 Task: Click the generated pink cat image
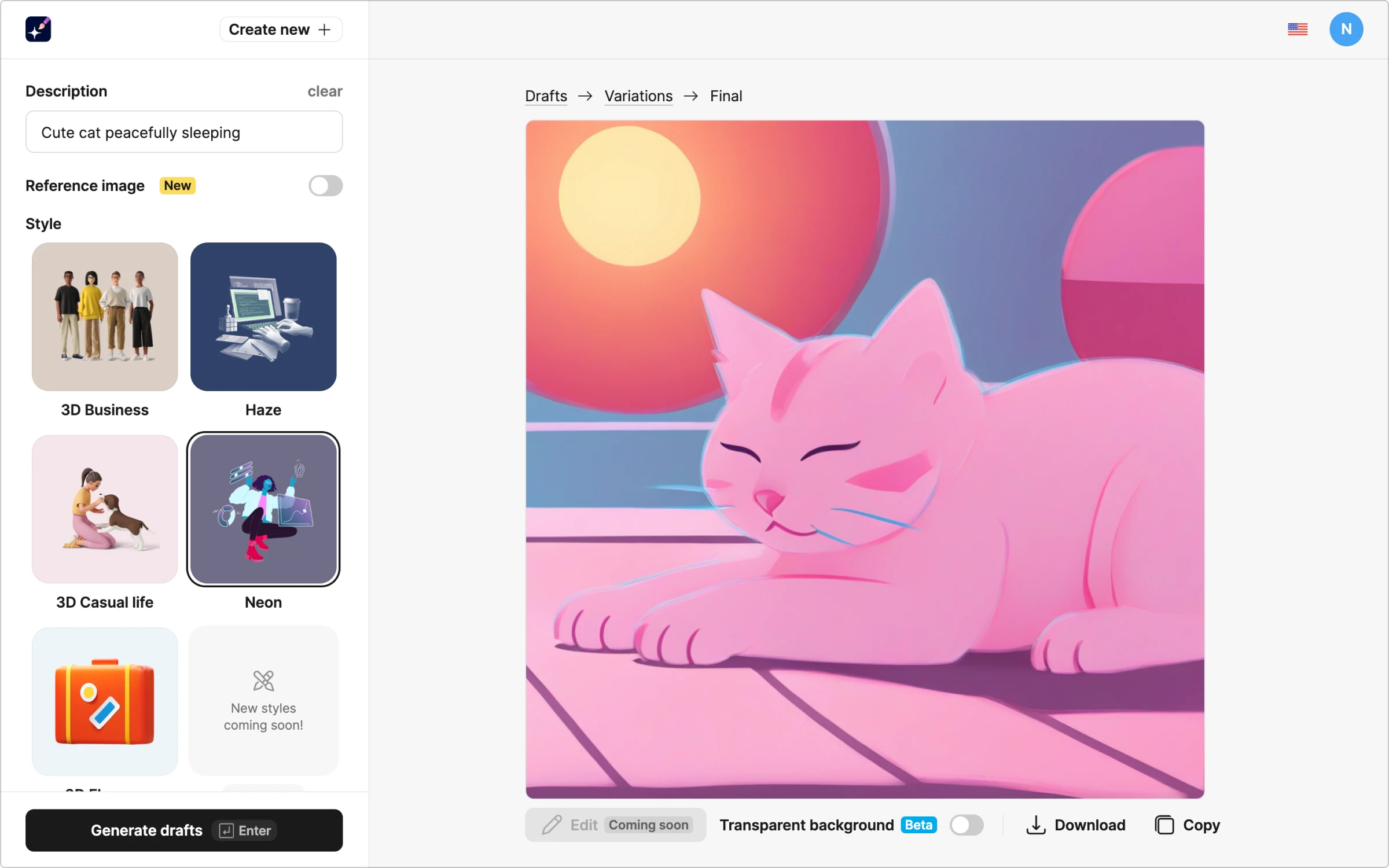point(865,459)
